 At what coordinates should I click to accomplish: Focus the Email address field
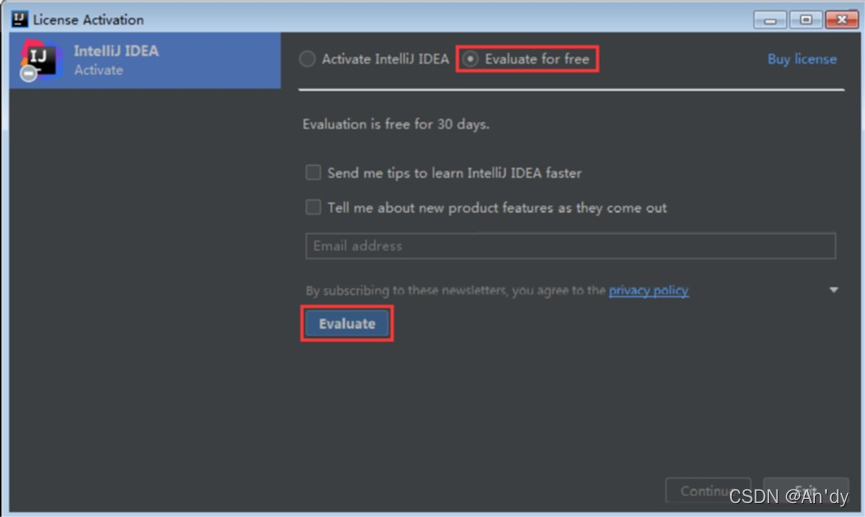[x=570, y=246]
